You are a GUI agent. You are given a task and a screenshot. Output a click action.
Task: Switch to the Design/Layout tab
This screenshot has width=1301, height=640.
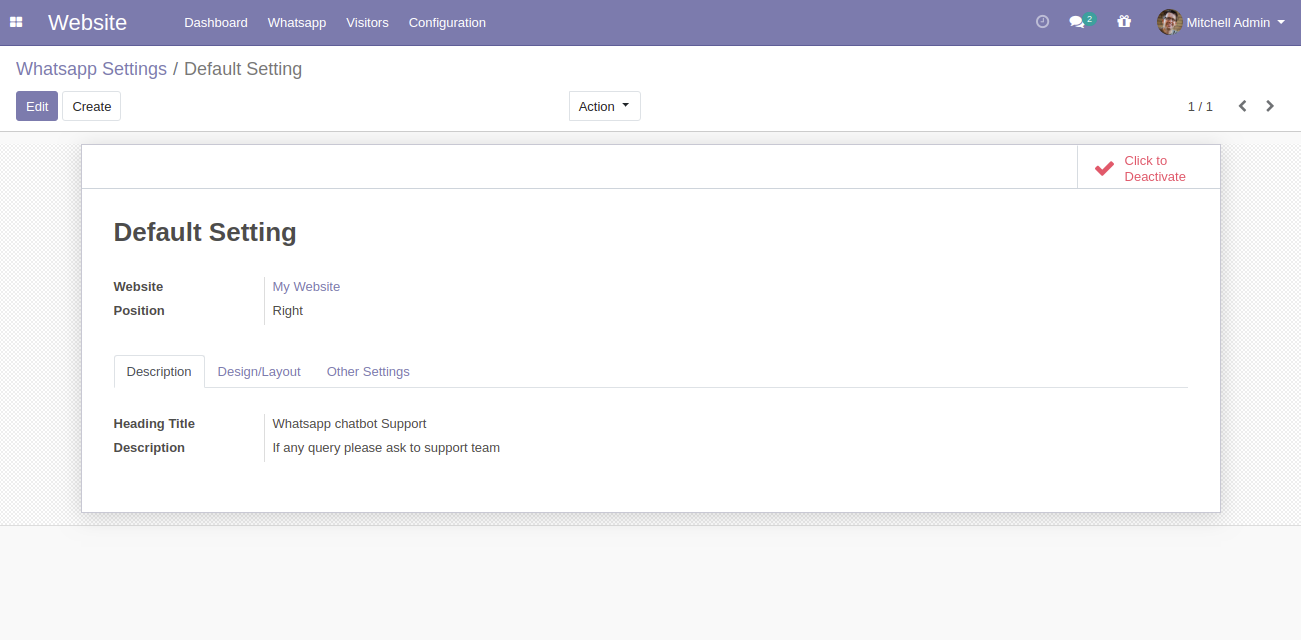click(x=259, y=371)
